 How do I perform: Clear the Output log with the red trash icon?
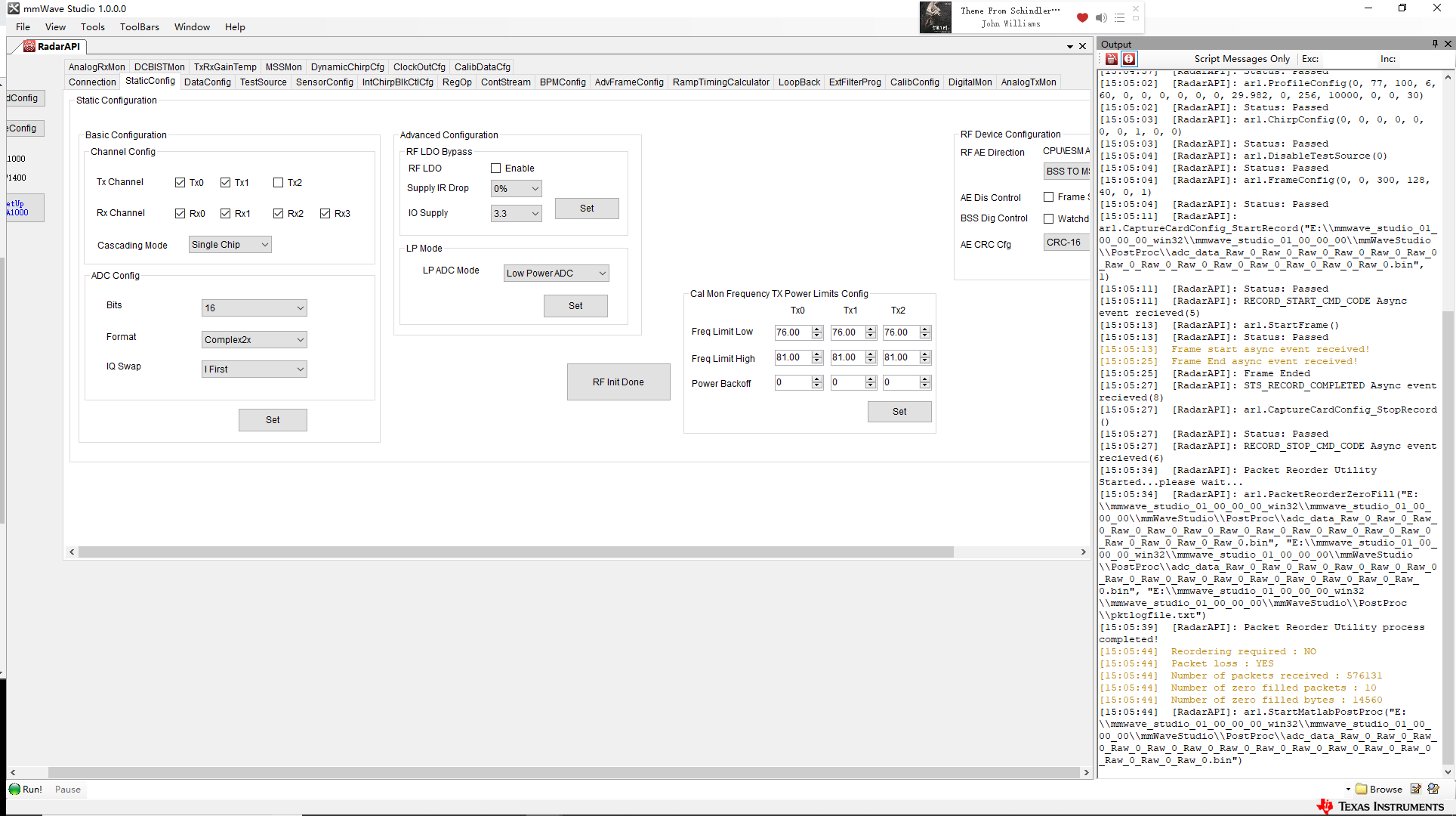pos(1112,59)
